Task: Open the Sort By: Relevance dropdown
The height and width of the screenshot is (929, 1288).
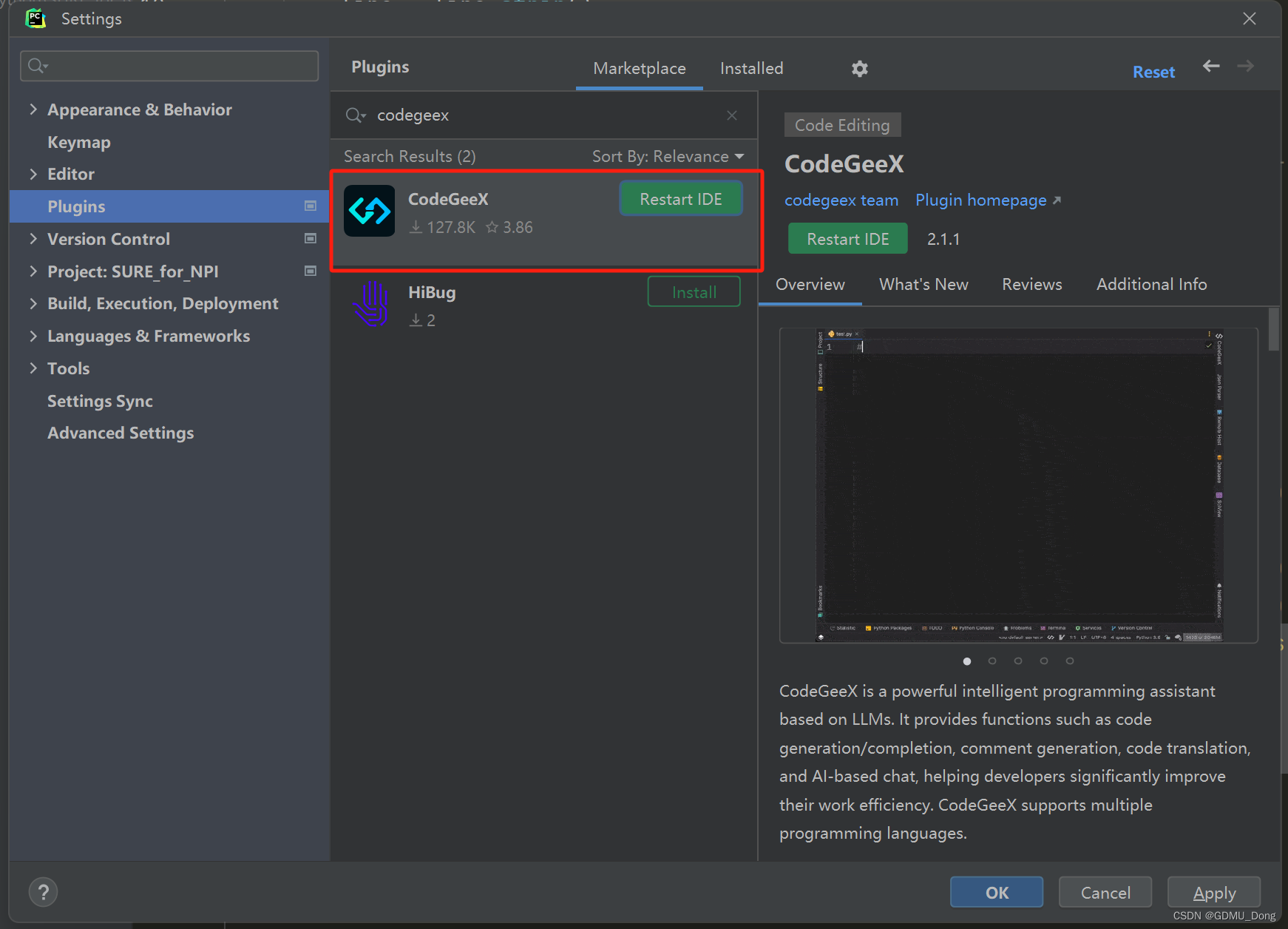Action: pyautogui.click(x=668, y=157)
